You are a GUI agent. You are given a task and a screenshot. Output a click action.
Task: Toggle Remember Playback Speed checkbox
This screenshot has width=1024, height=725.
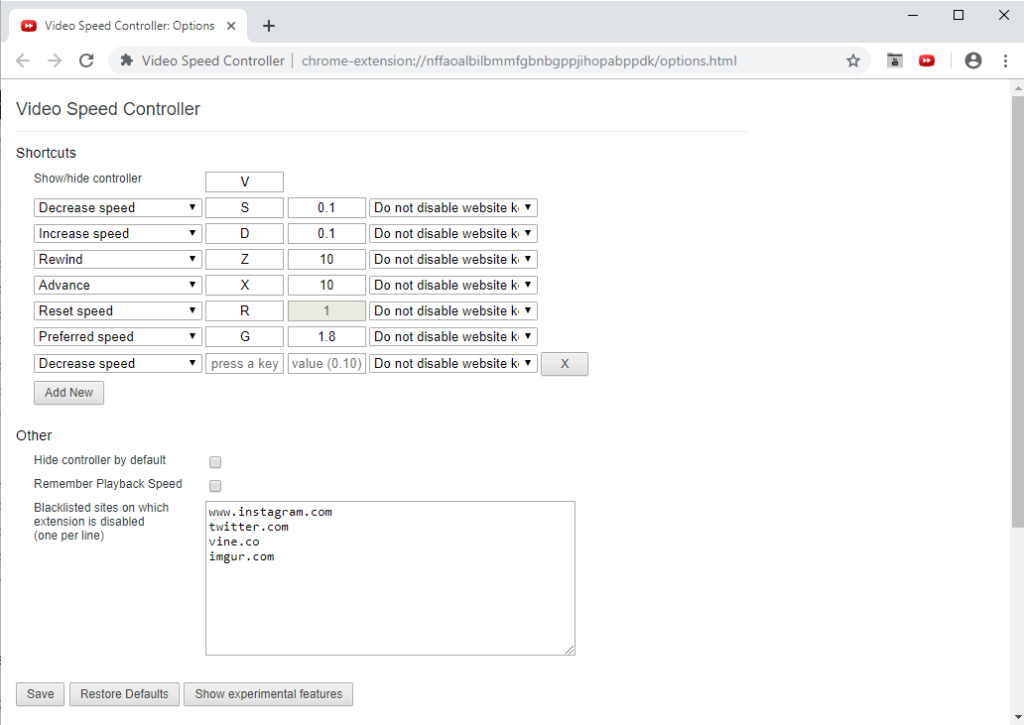(x=215, y=486)
